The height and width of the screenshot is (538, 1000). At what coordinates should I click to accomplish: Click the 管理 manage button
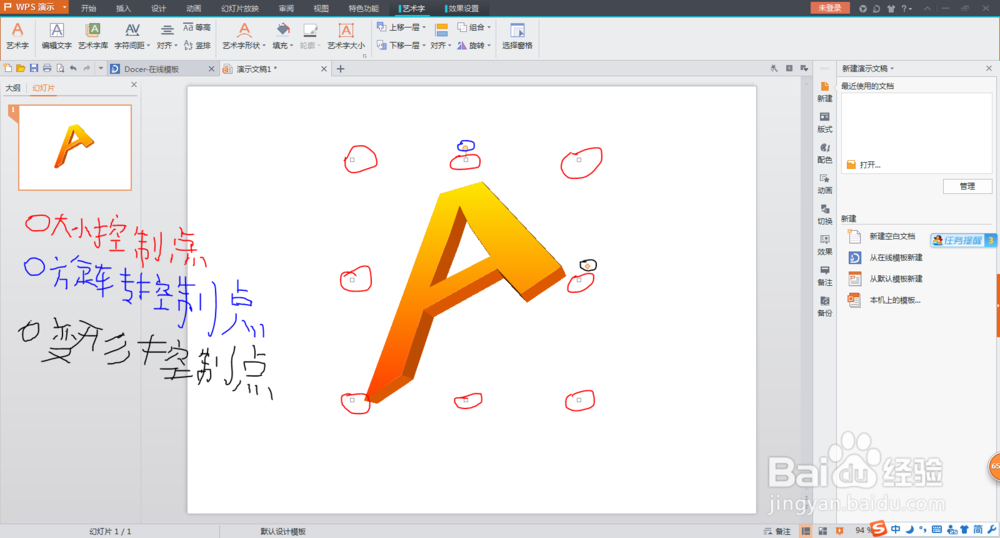point(967,186)
